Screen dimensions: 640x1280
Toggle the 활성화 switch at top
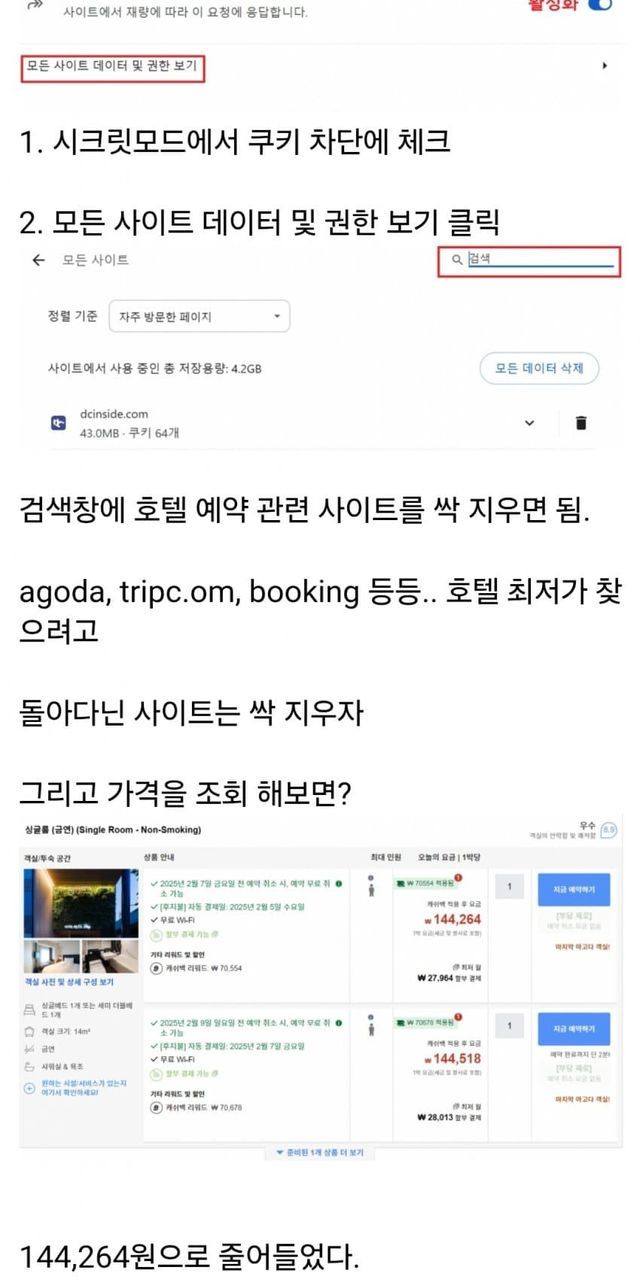pos(599,5)
